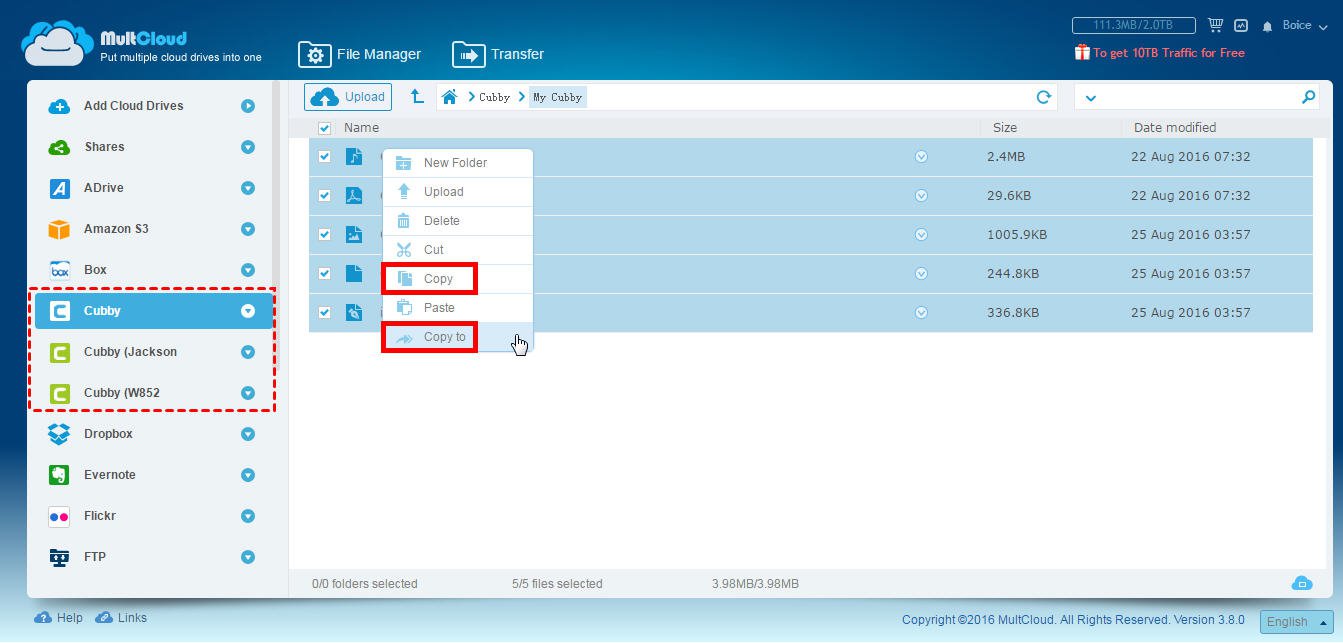The height and width of the screenshot is (643, 1343).
Task: Click the document icon of 244.8KB row
Action: [354, 274]
